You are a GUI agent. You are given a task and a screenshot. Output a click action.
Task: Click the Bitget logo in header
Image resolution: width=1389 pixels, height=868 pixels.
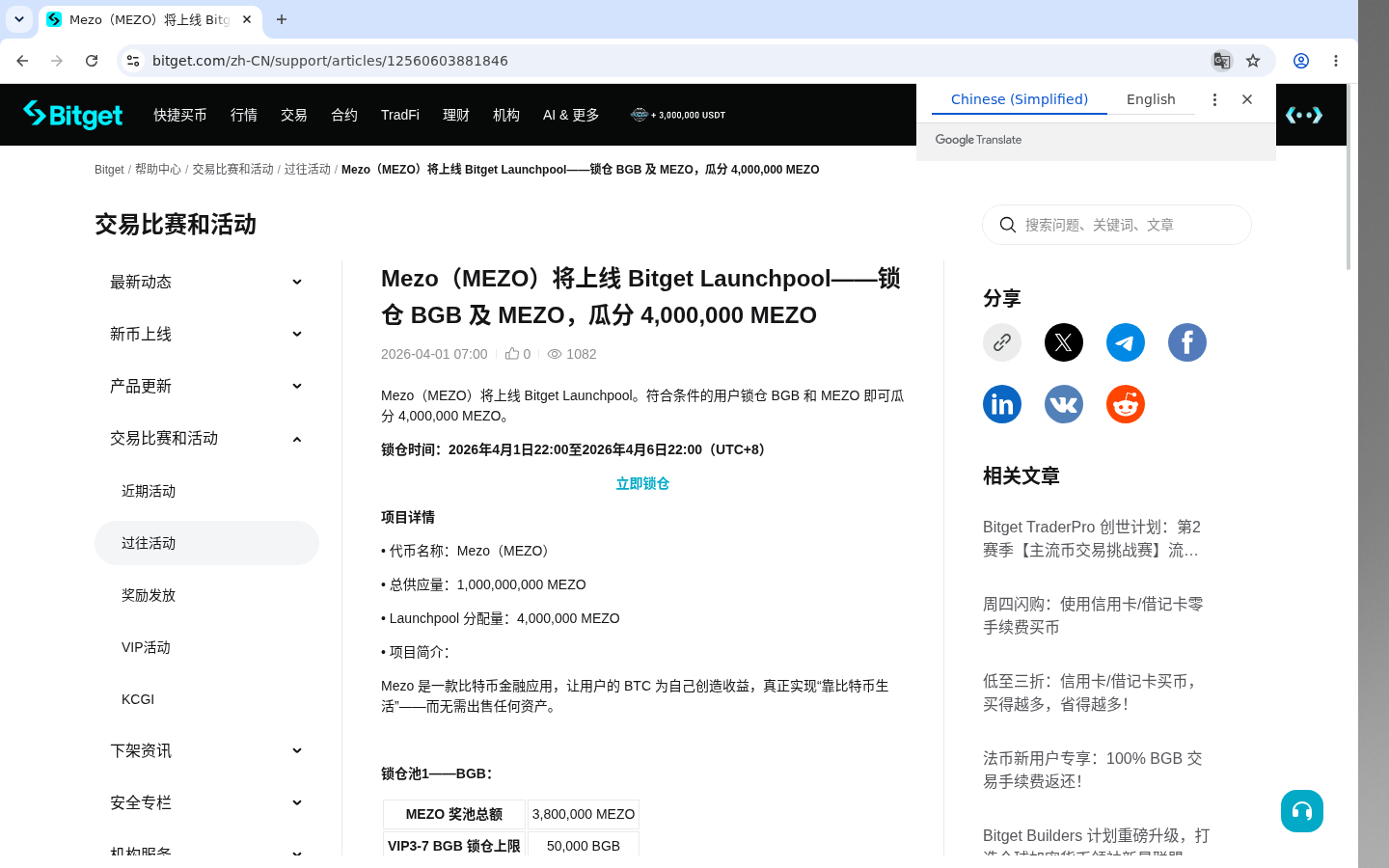(x=73, y=115)
